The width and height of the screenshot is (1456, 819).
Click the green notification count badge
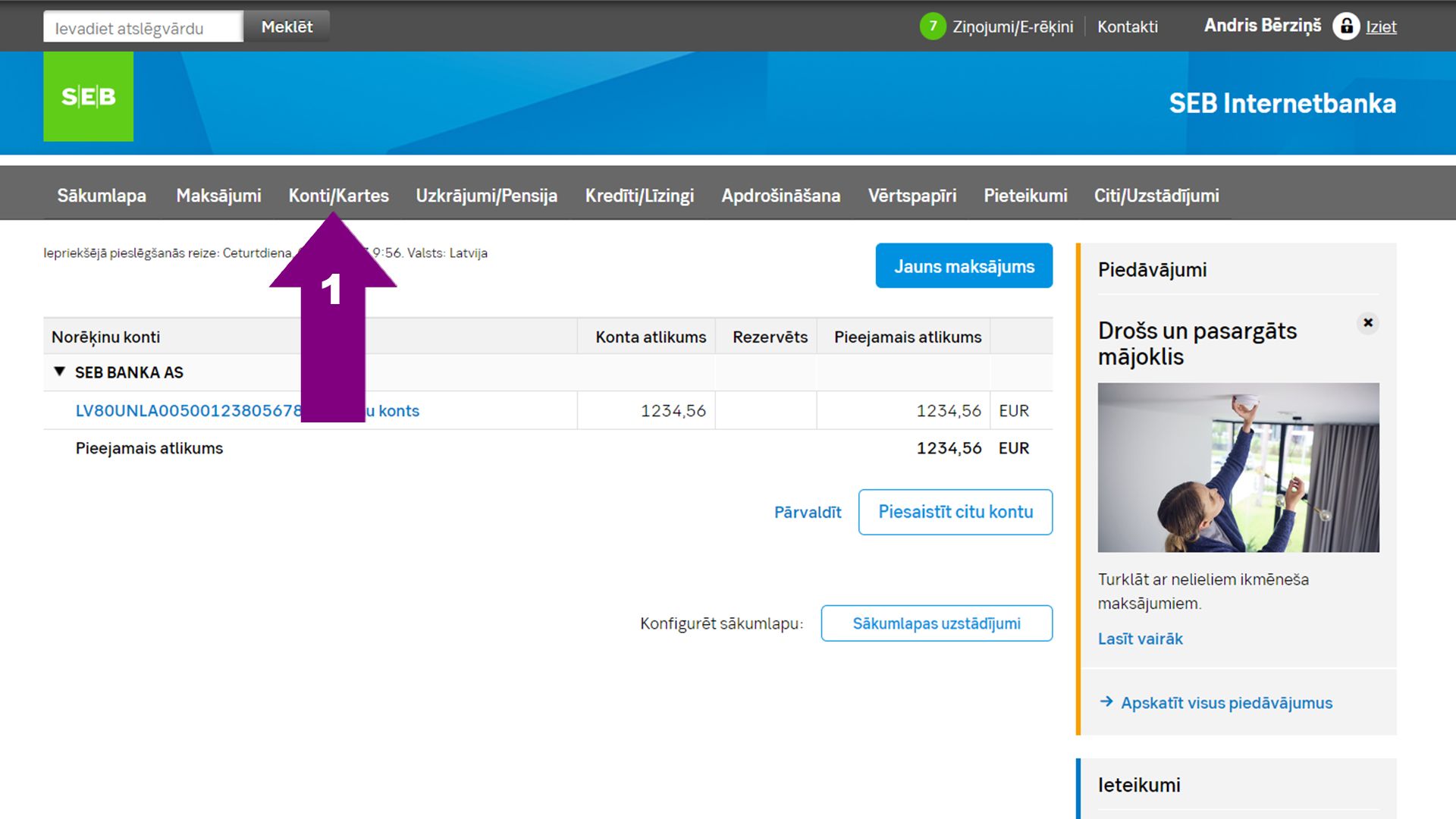[933, 27]
